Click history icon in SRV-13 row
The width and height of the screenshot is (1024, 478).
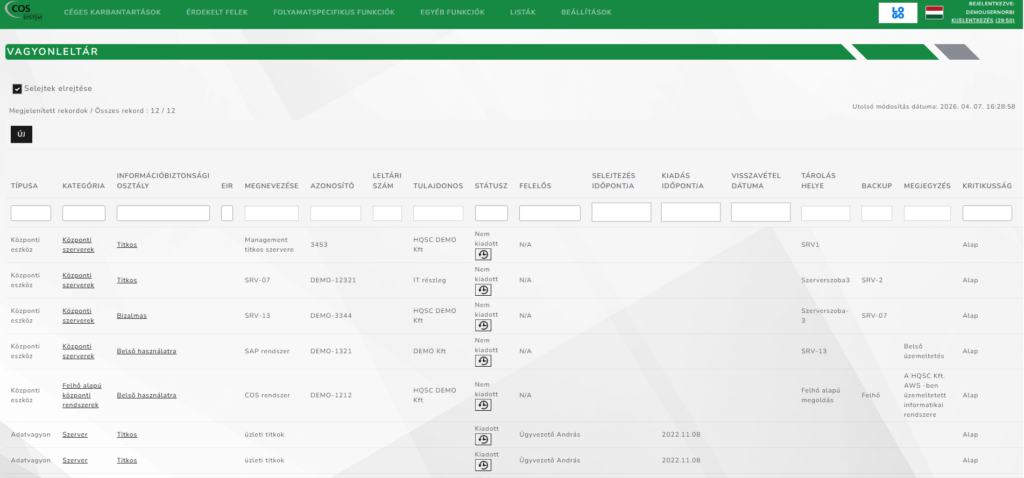483,325
